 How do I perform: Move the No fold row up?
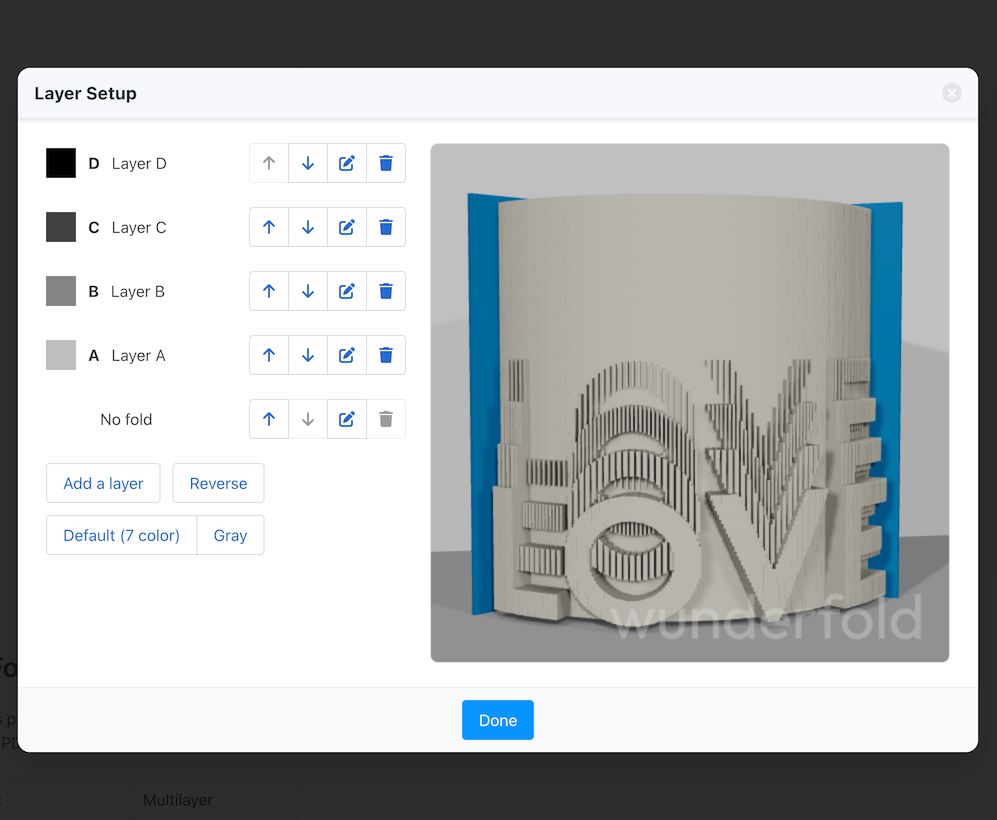(268, 419)
